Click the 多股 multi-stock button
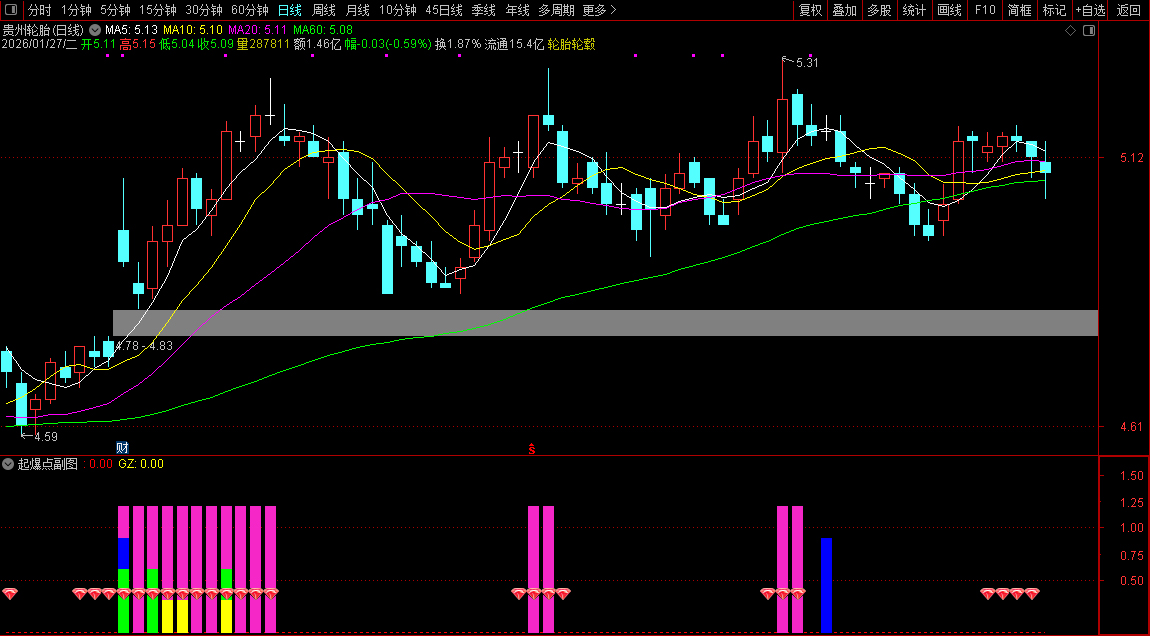The image size is (1150, 636). [879, 10]
